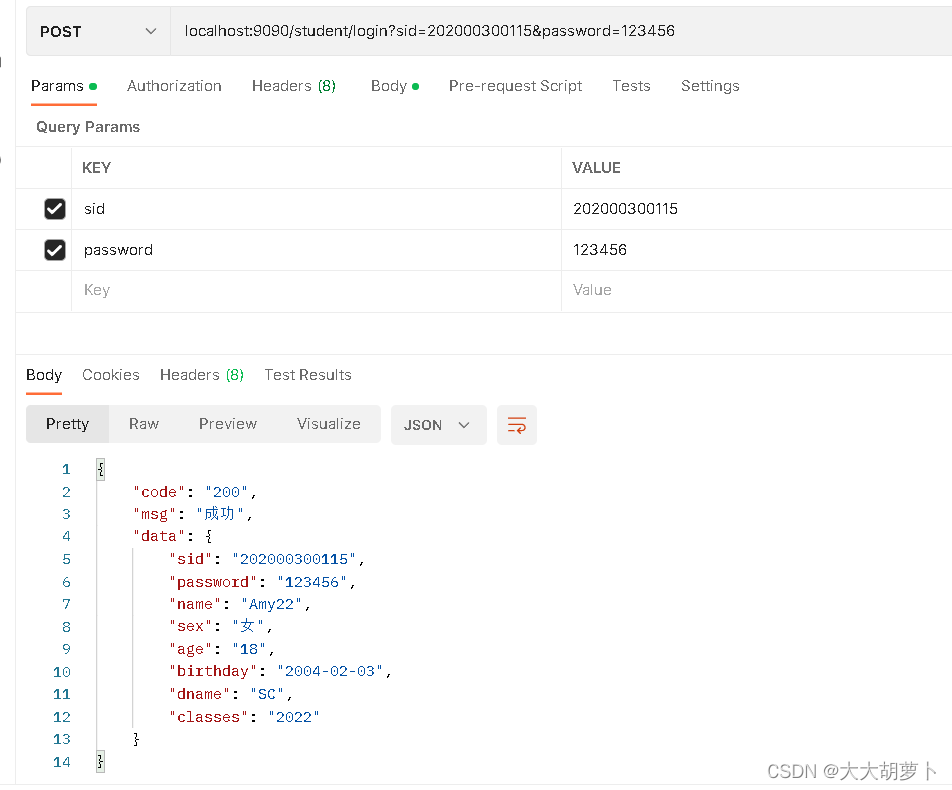This screenshot has height=790, width=952.
Task: View the Test Results tab
Action: pyautogui.click(x=307, y=375)
